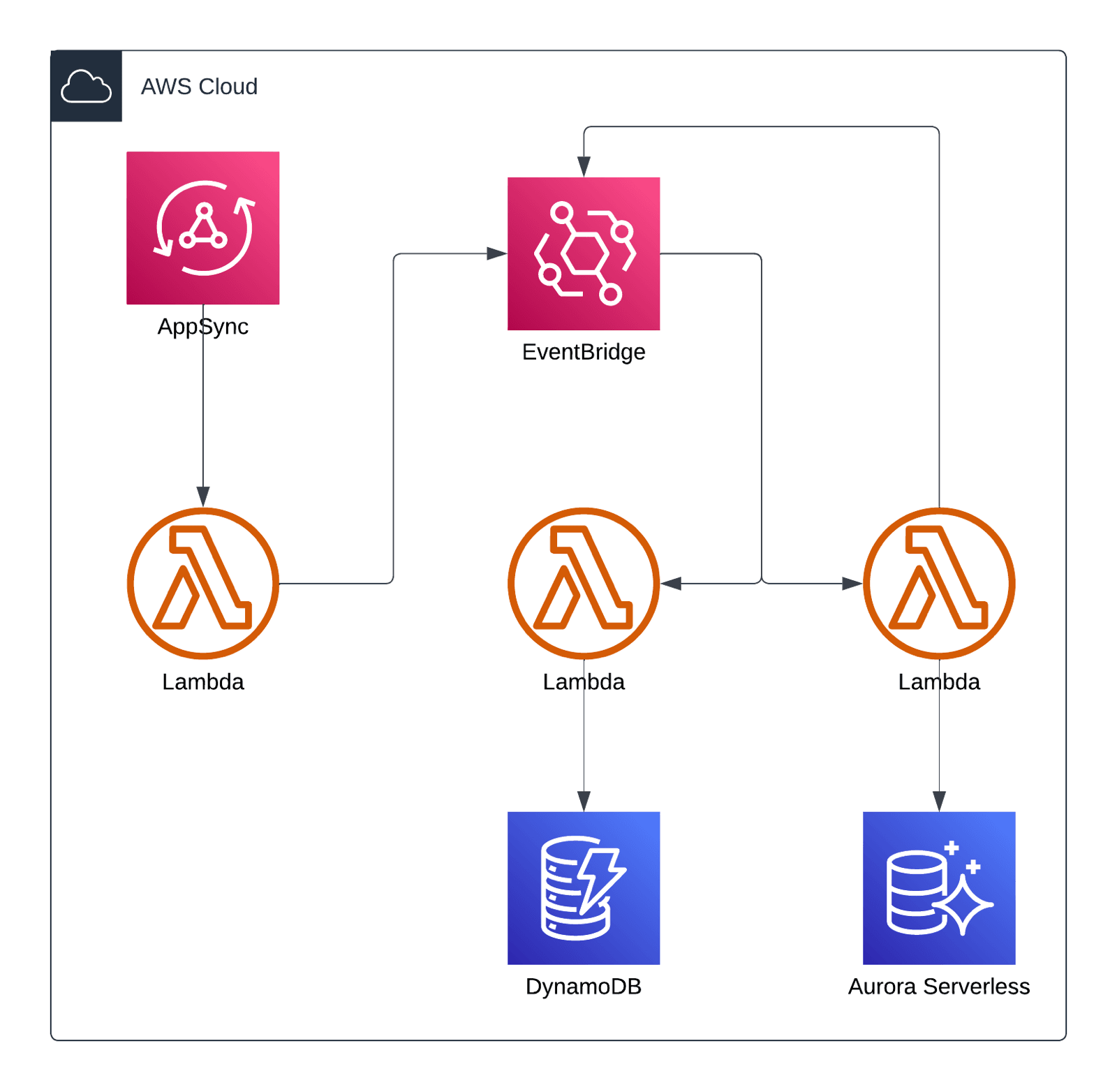The height and width of the screenshot is (1092, 1117).
Task: Click the "Aurora Serverless" text label
Action: (938, 986)
